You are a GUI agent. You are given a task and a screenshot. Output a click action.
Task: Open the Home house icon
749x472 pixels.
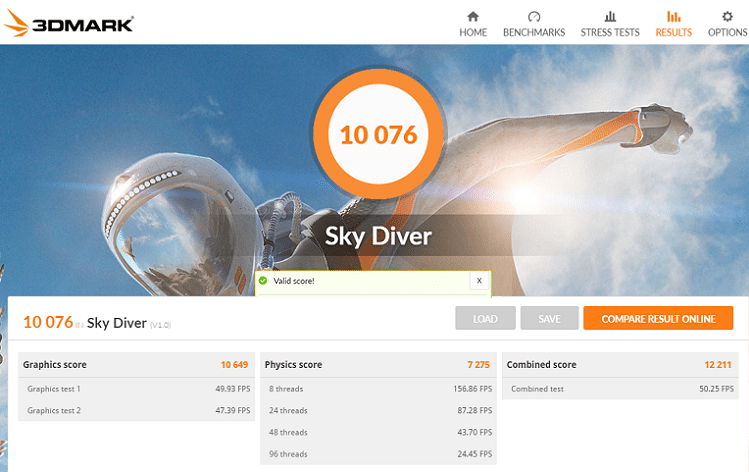(473, 17)
